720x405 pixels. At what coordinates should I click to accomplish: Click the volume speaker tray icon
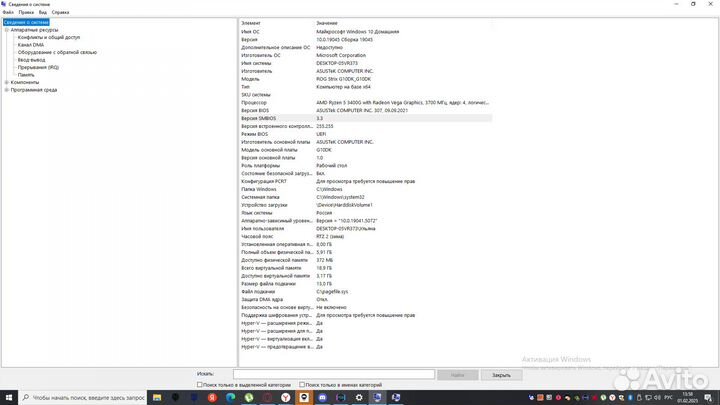pyautogui.click(x=658, y=398)
